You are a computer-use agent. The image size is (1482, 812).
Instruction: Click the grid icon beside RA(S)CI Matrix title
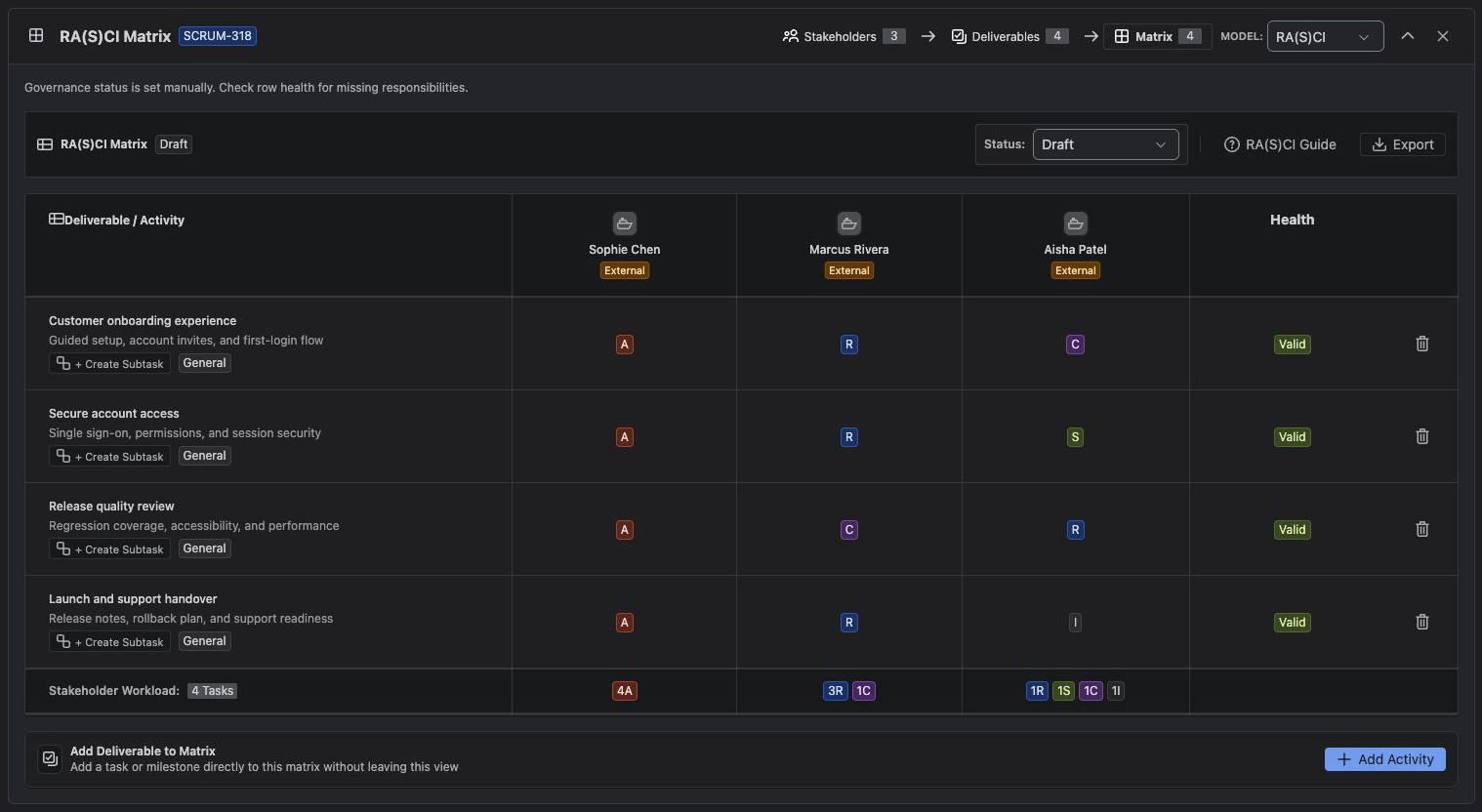36,35
